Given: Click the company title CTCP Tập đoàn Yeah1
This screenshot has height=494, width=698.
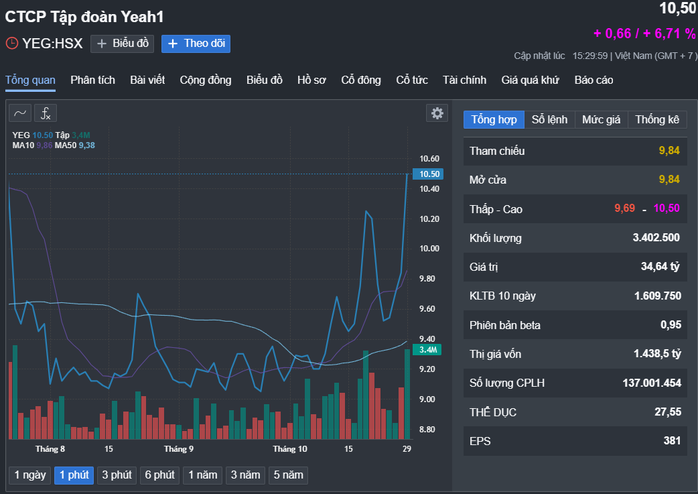Looking at the screenshot, I should (85, 17).
